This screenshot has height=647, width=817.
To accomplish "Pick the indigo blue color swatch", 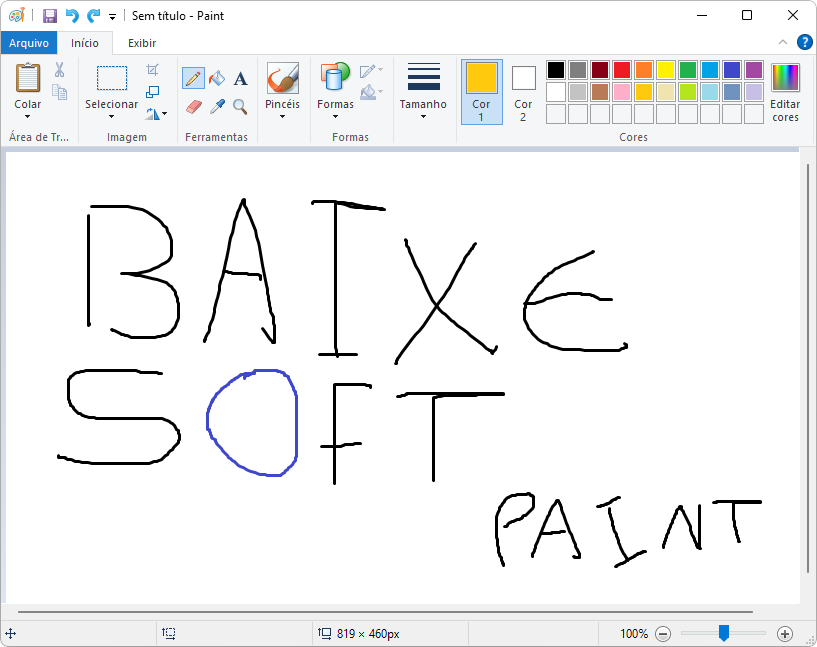I will pos(732,70).
